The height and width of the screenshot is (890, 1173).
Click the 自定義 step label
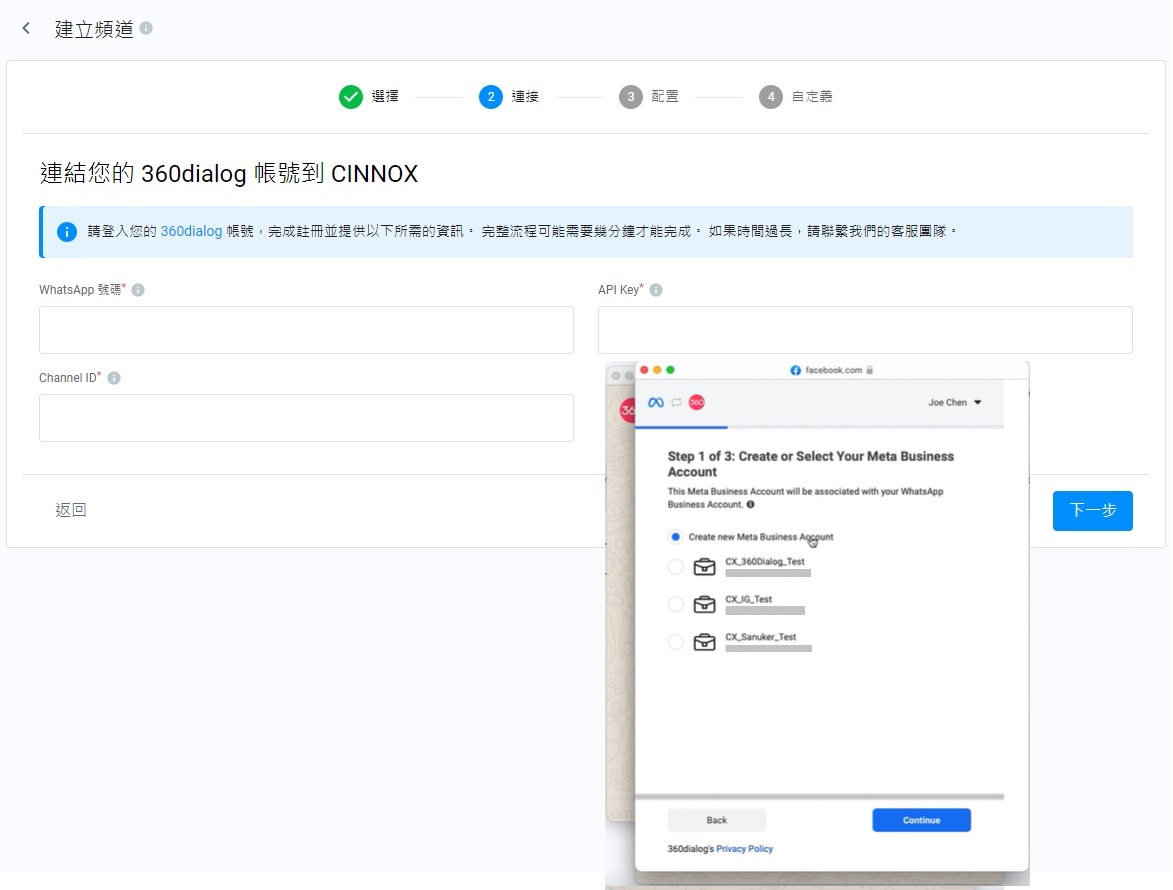pyautogui.click(x=812, y=96)
